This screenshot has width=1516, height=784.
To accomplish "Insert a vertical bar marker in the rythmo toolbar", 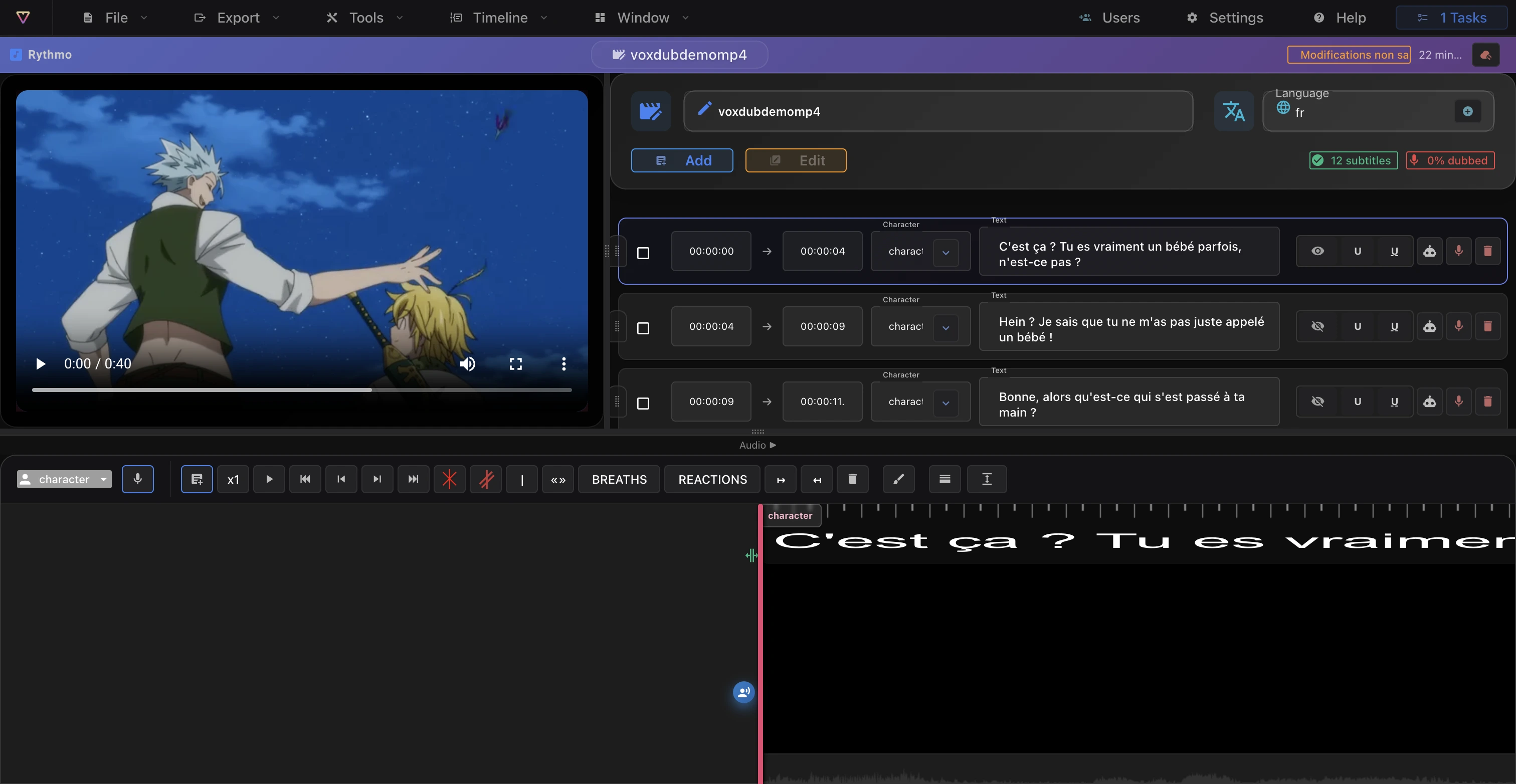I will tap(522, 479).
